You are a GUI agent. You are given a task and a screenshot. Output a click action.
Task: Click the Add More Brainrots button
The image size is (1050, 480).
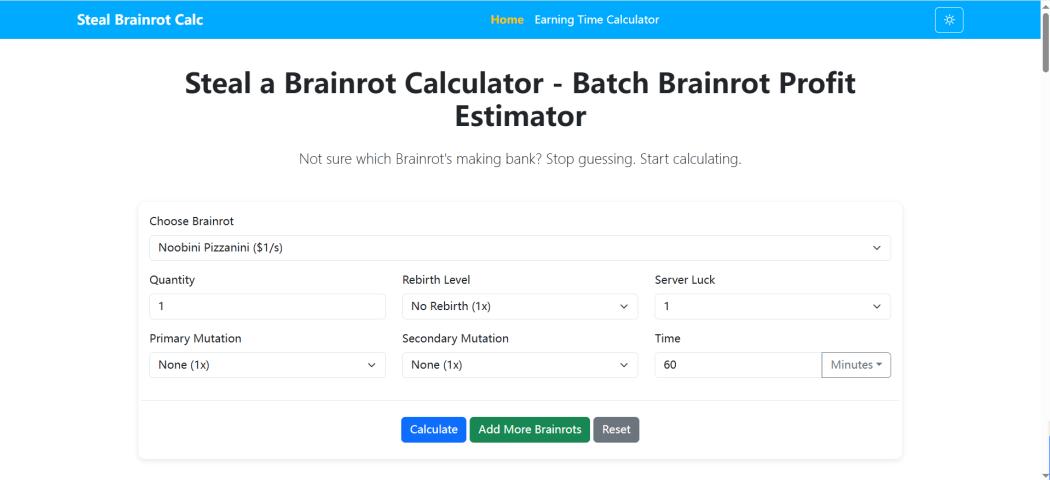(530, 429)
